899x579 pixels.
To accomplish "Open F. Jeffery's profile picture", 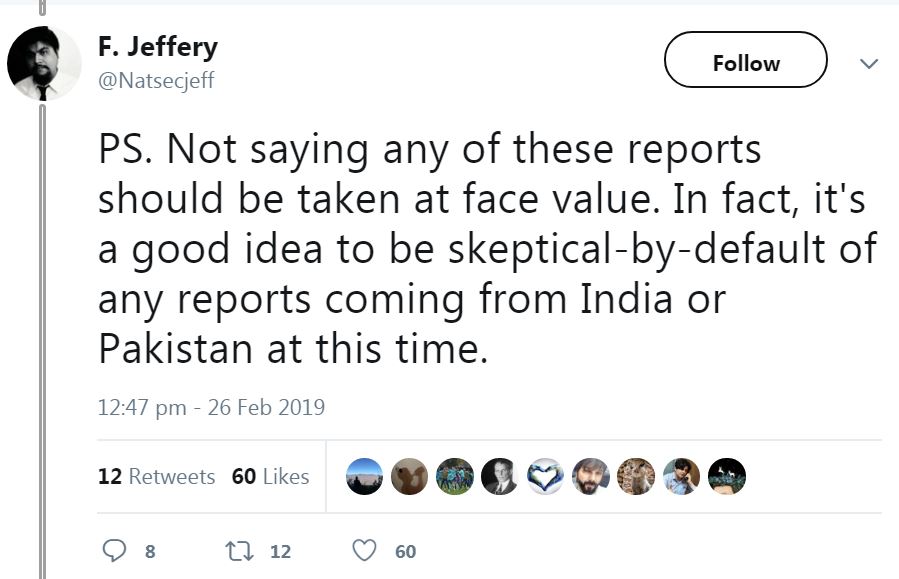I will tap(44, 64).
